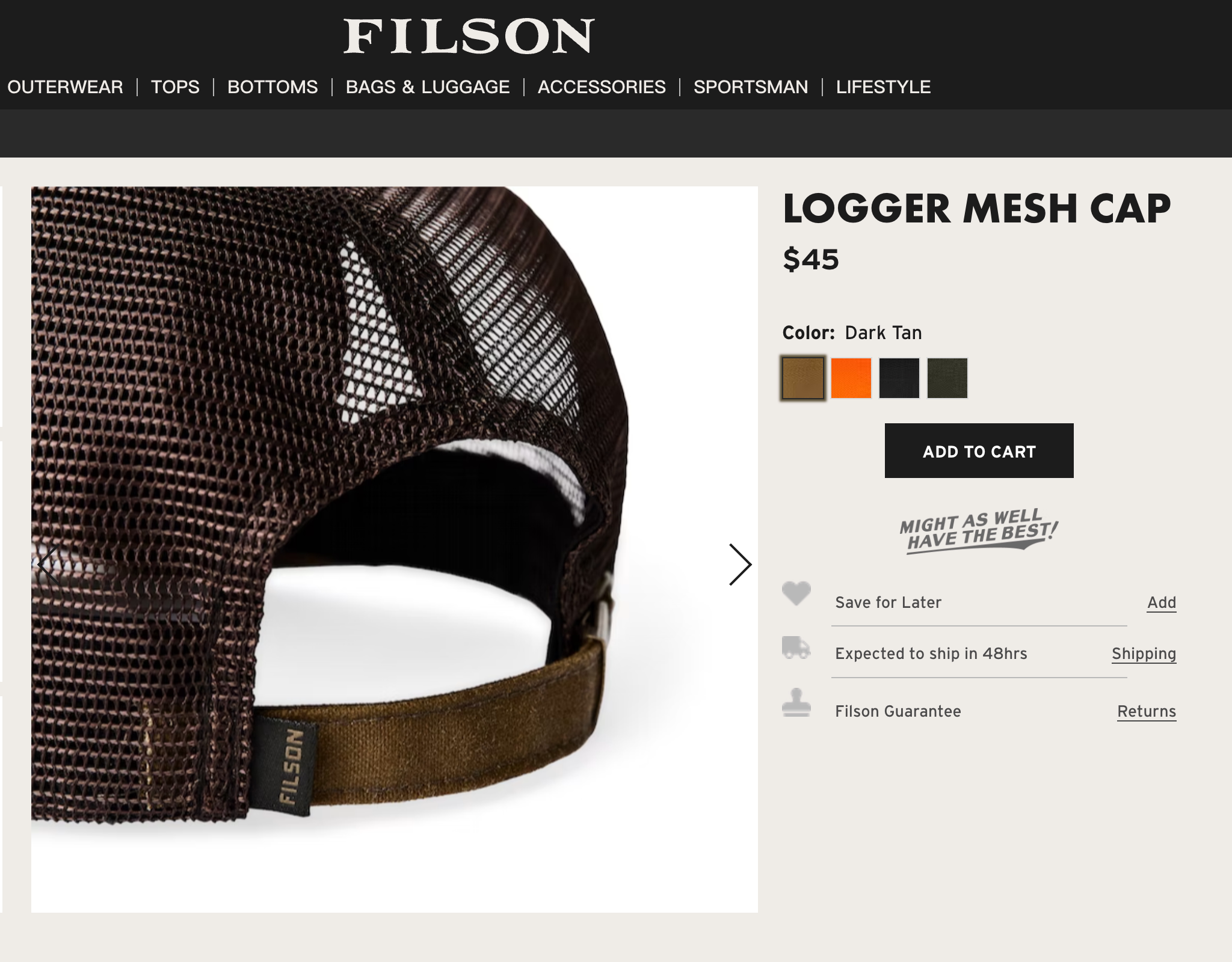Show the next product image arrow
The height and width of the screenshot is (962, 1232).
(x=740, y=565)
